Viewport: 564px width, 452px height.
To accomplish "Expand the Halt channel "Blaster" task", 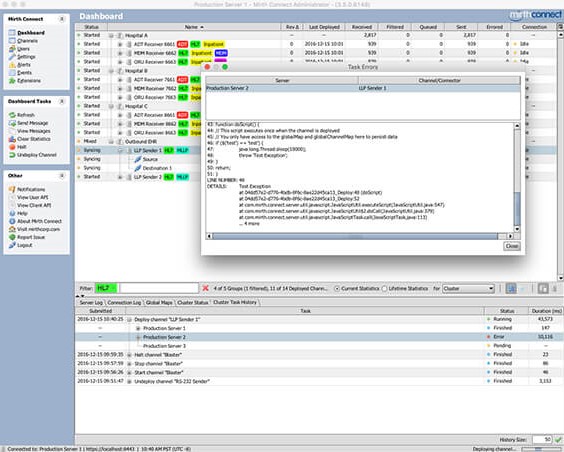I will [x=129, y=355].
